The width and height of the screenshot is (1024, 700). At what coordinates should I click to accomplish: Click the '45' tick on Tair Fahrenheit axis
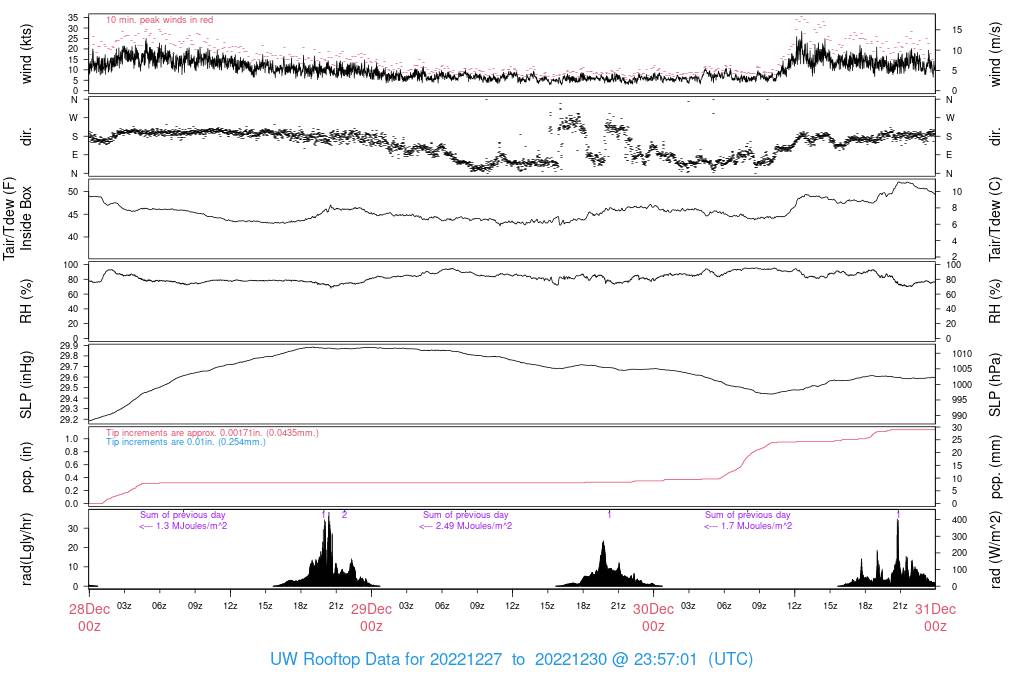pyautogui.click(x=73, y=215)
